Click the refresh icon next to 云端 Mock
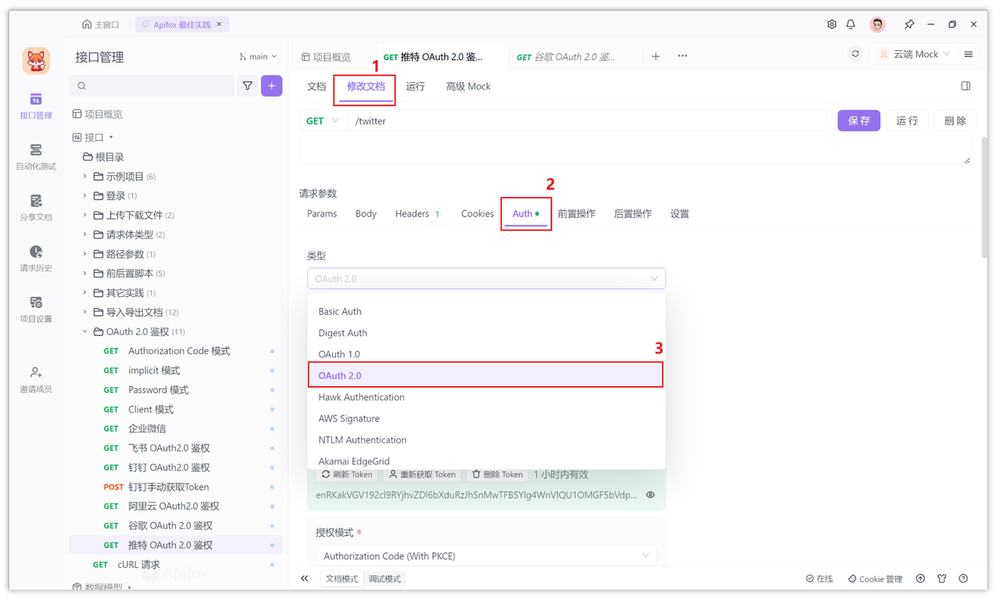 [x=857, y=53]
